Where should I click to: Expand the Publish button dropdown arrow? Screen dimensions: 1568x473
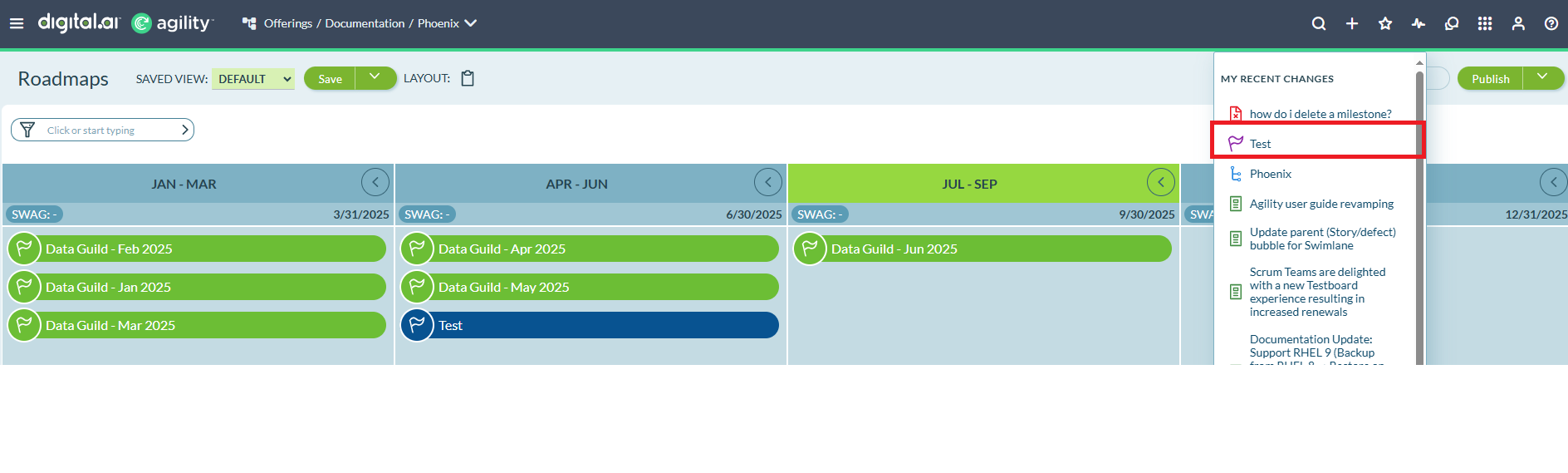[1543, 78]
